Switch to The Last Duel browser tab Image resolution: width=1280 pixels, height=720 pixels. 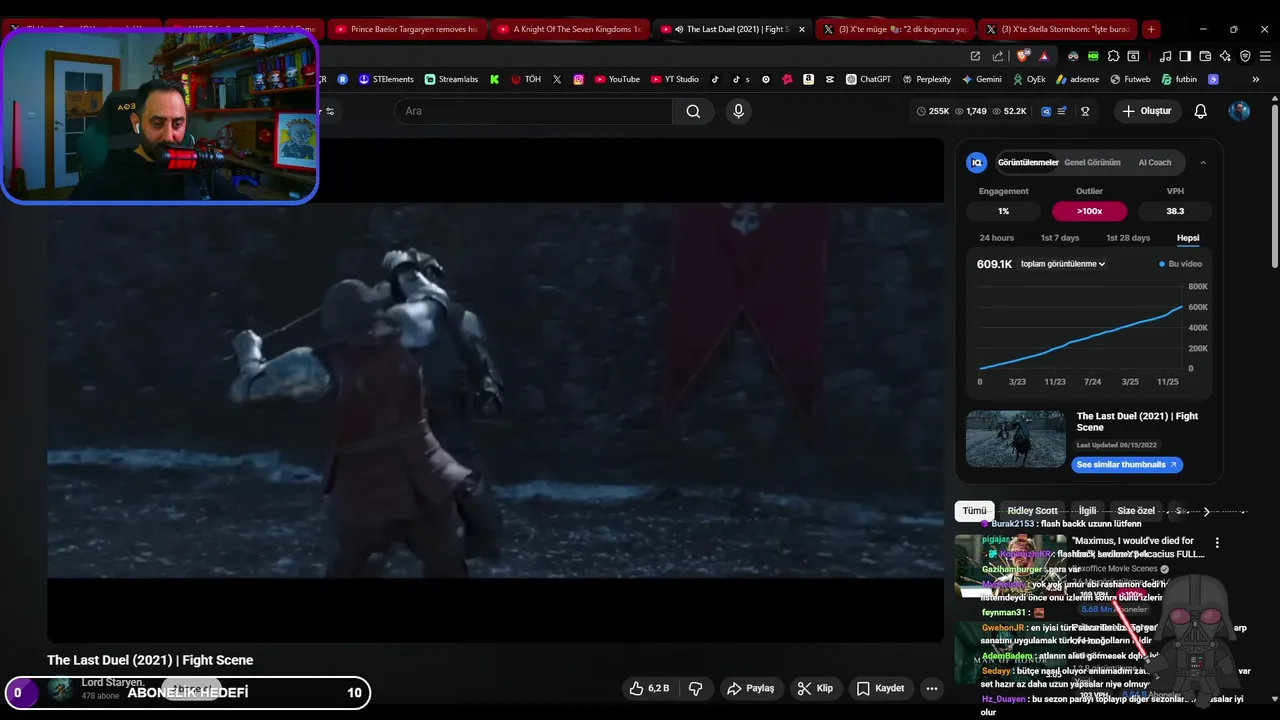(x=732, y=29)
